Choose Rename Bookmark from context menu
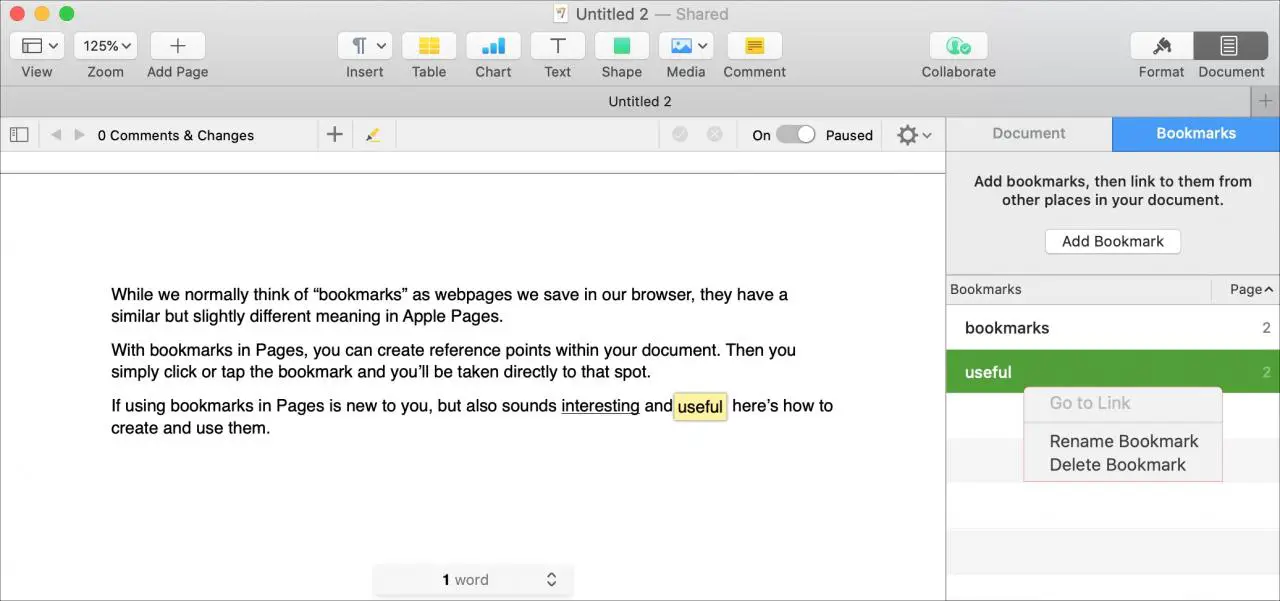 1123,441
